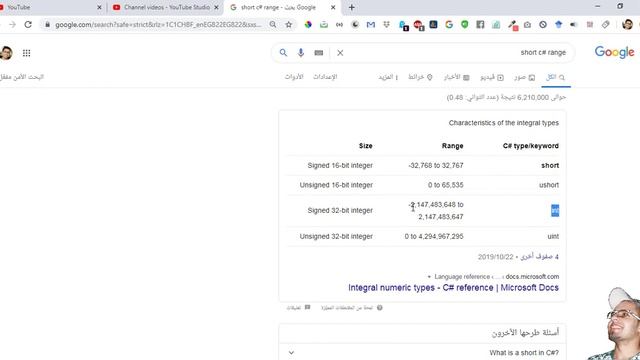Click the 'ushort' type cell

(x=549, y=185)
